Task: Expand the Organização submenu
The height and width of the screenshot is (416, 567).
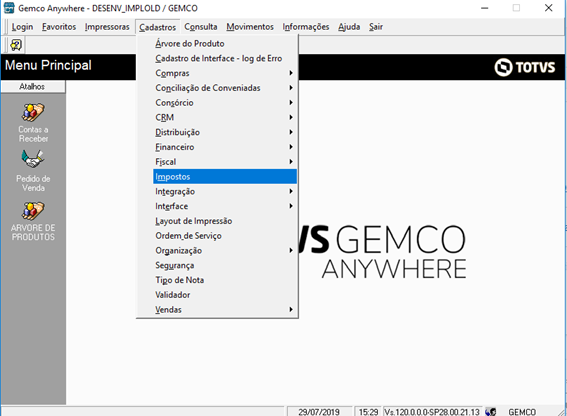Action: tap(225, 251)
